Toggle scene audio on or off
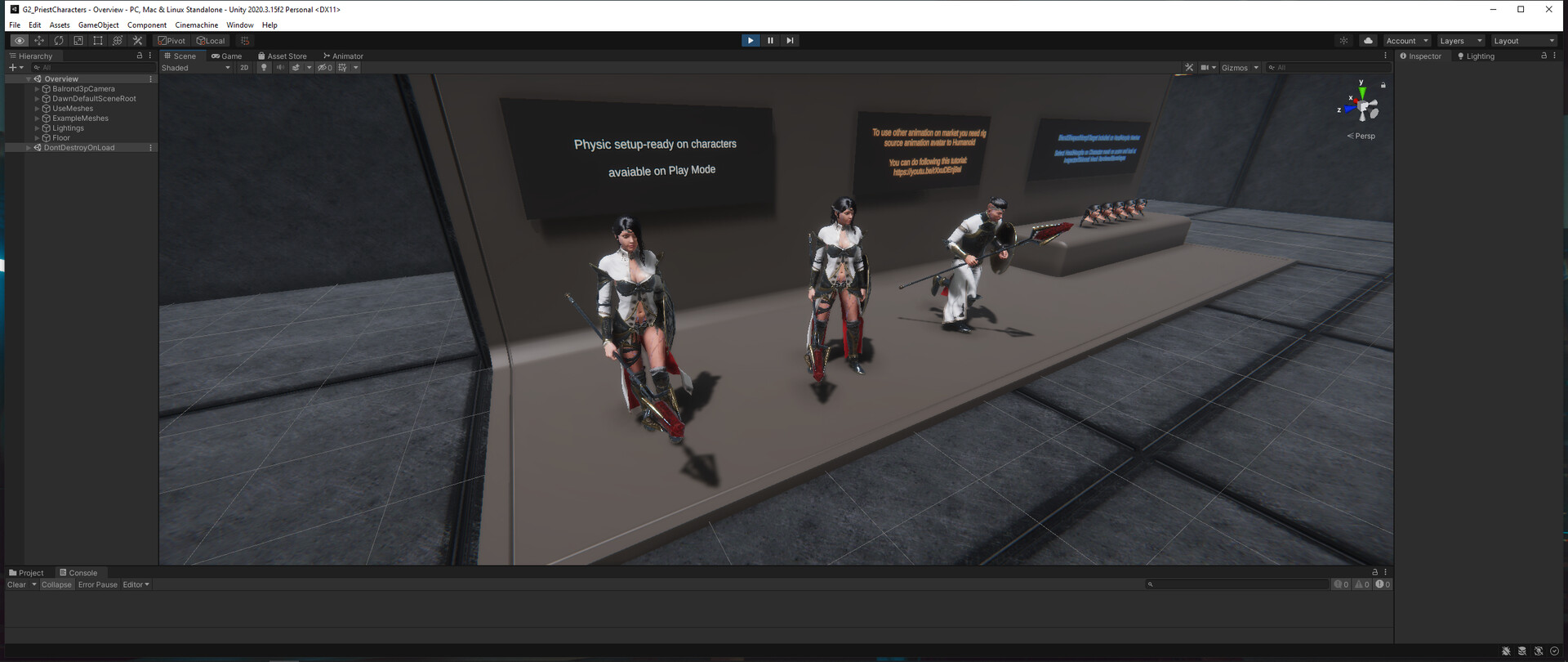Viewport: 1568px width, 662px height. 280,67
